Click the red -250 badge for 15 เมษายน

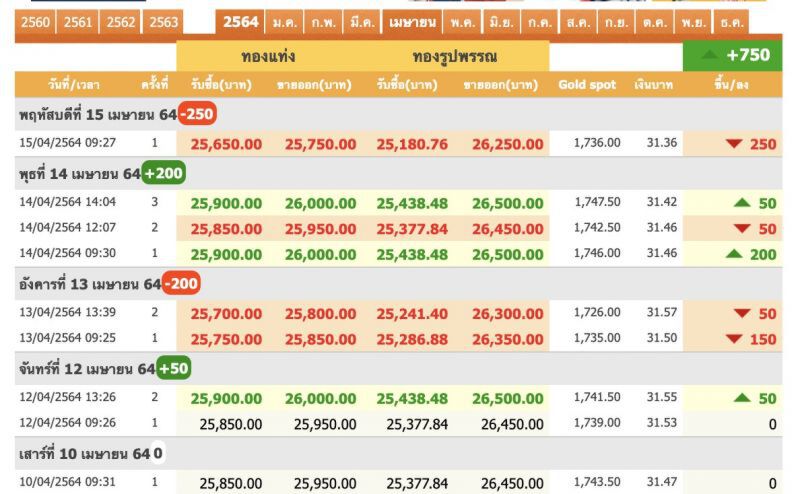(x=197, y=114)
